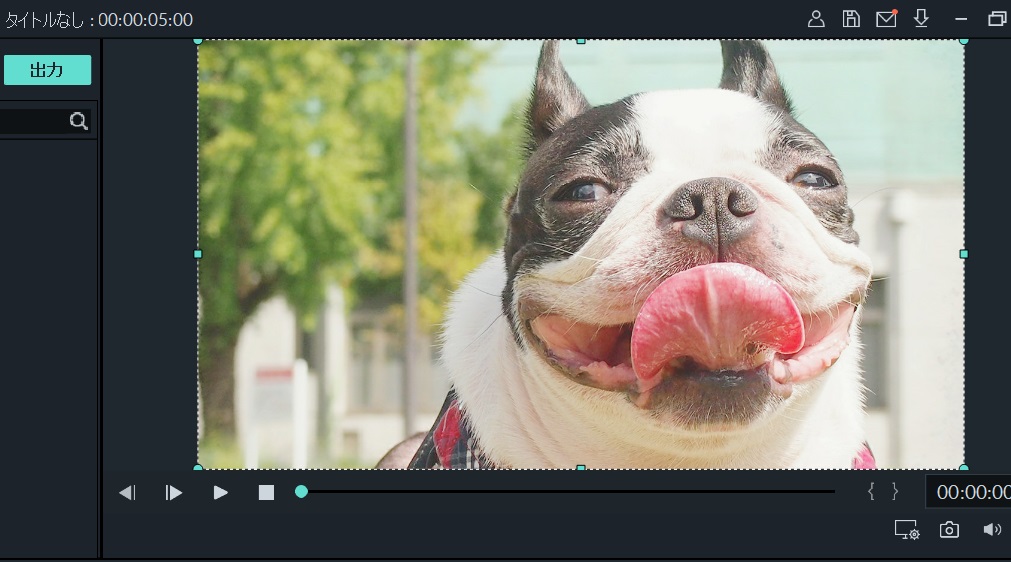Click the volume speaker icon
This screenshot has width=1011, height=562.
pos(992,530)
